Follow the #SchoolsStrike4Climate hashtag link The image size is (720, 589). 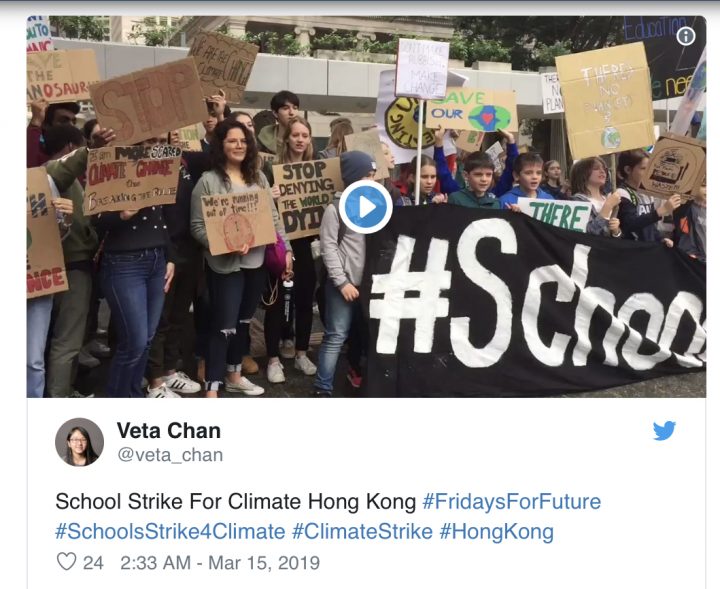click(x=168, y=531)
